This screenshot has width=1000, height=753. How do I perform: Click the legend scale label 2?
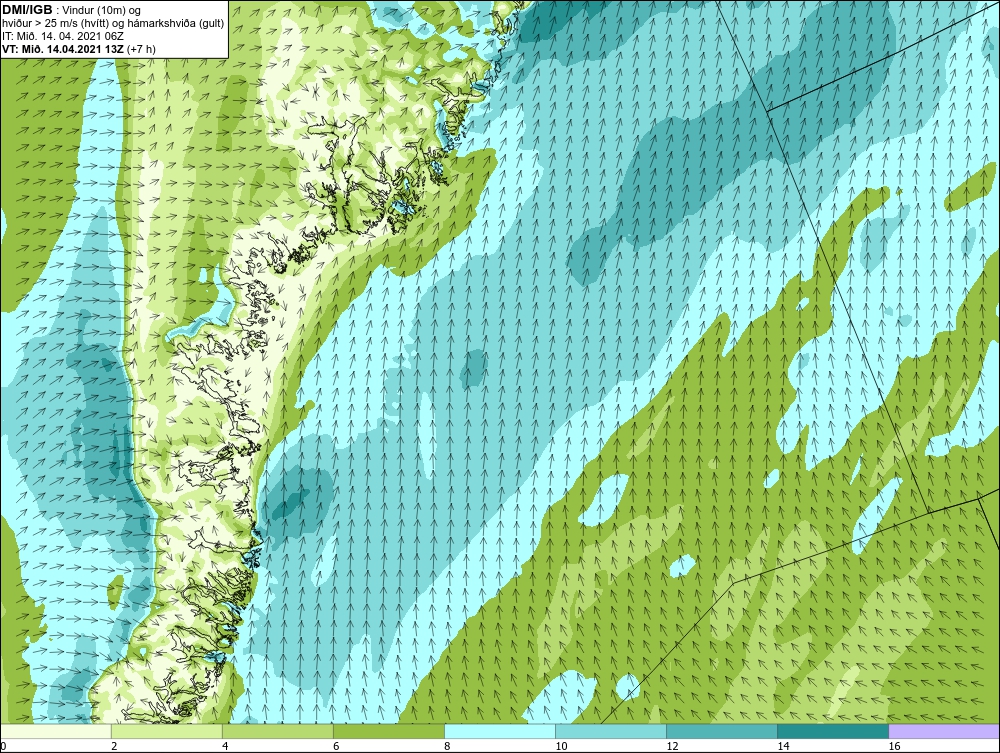(x=114, y=746)
